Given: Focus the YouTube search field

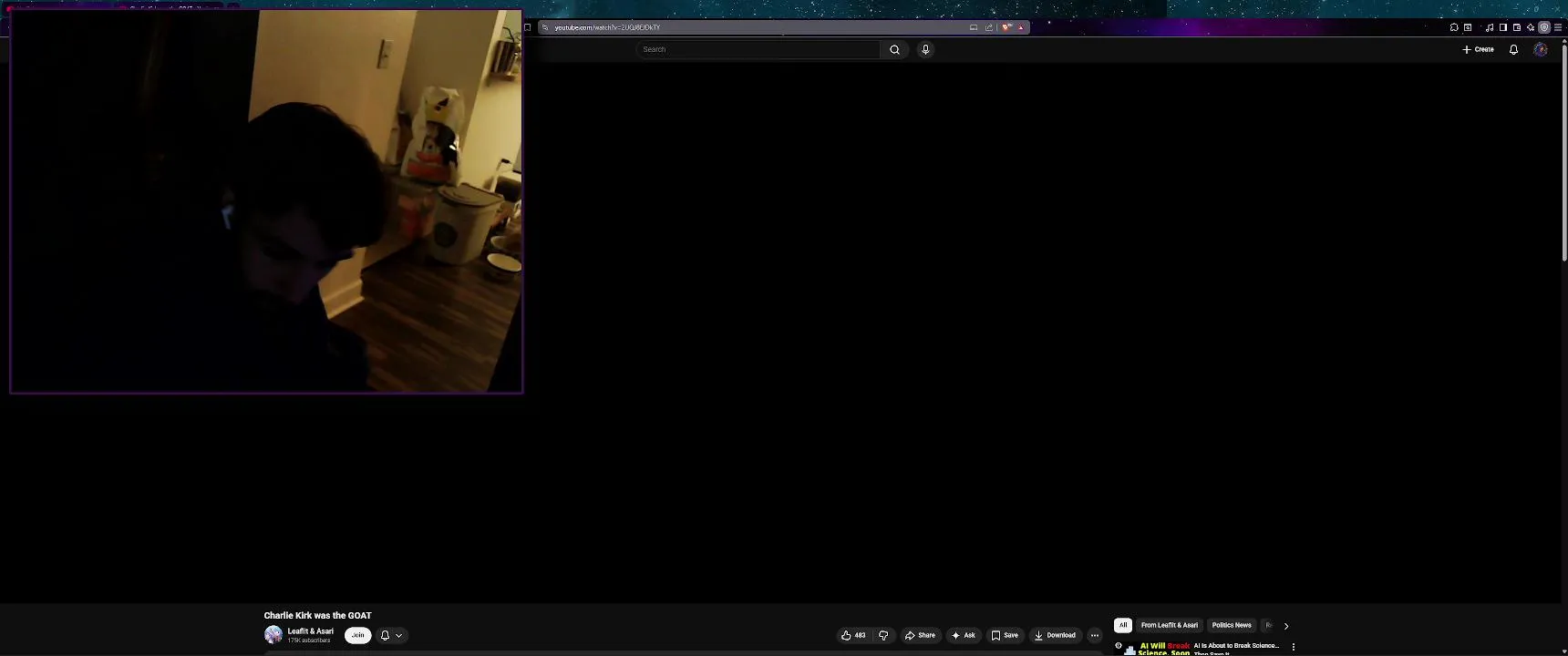Looking at the screenshot, I should (758, 49).
